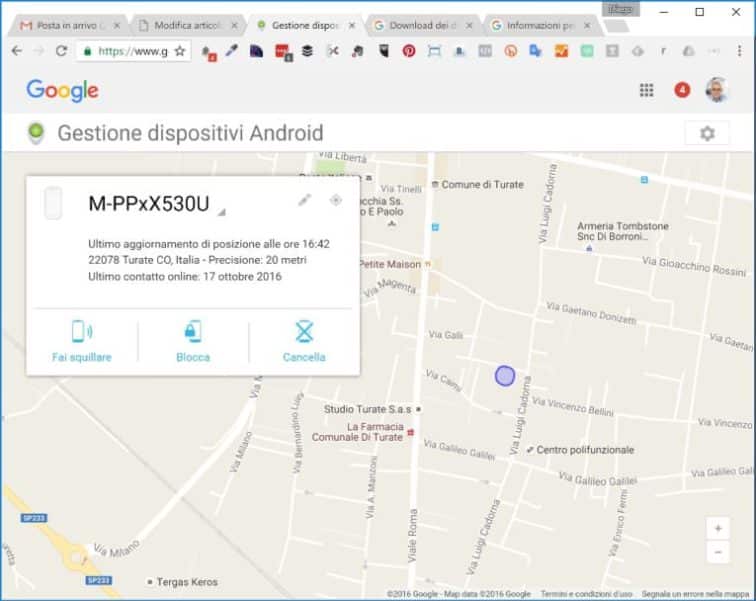Open a new browser tab
This screenshot has width=756, height=601.
[617, 26]
